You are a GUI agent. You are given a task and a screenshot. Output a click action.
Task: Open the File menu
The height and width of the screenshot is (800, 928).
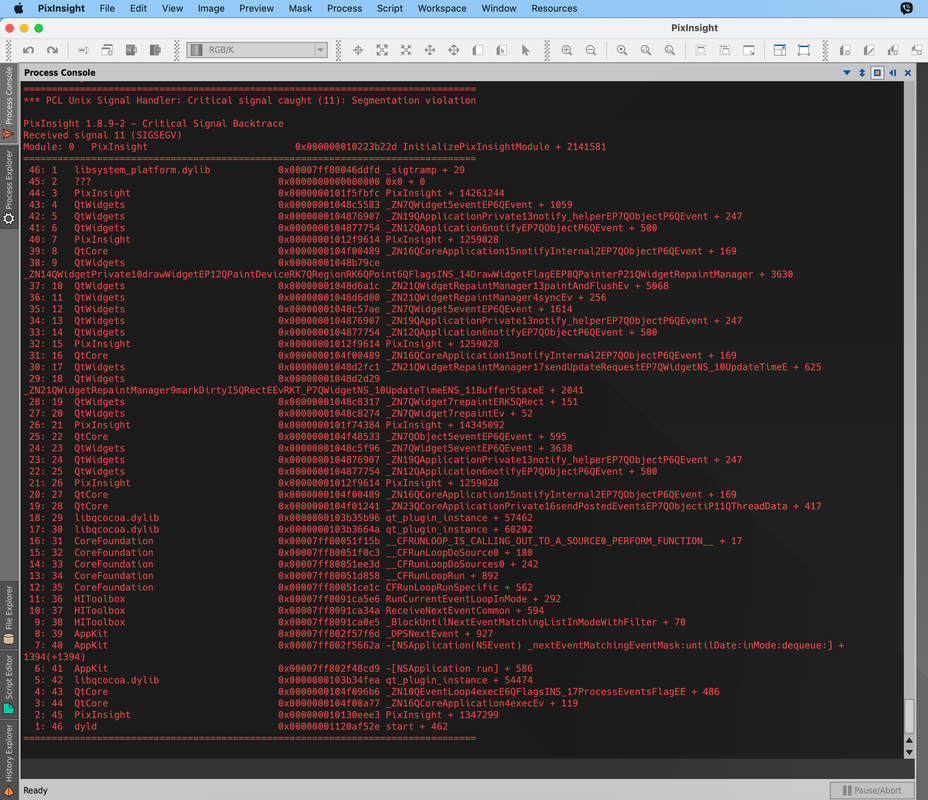tap(107, 8)
